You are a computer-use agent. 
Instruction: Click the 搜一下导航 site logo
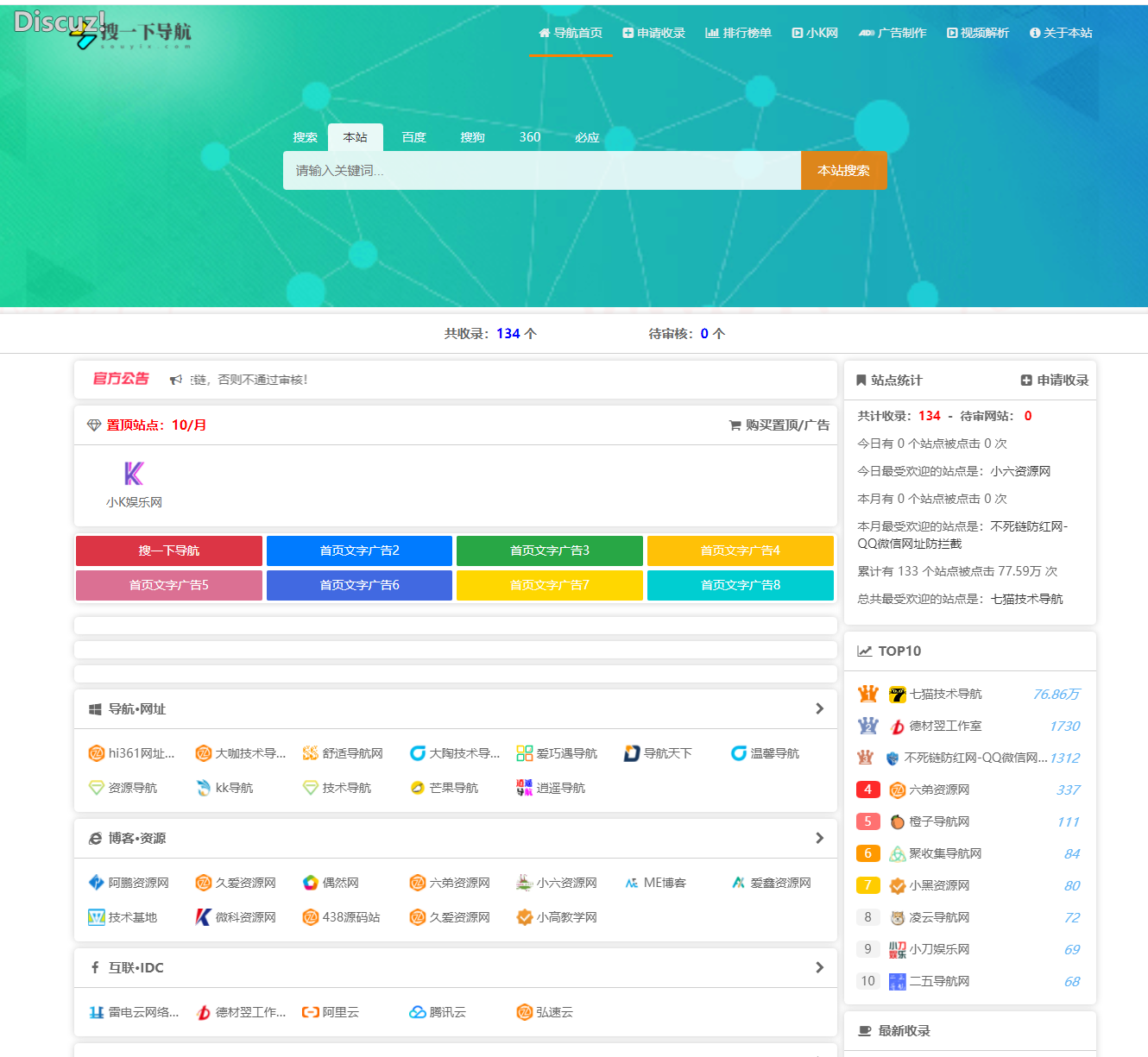pos(130,34)
